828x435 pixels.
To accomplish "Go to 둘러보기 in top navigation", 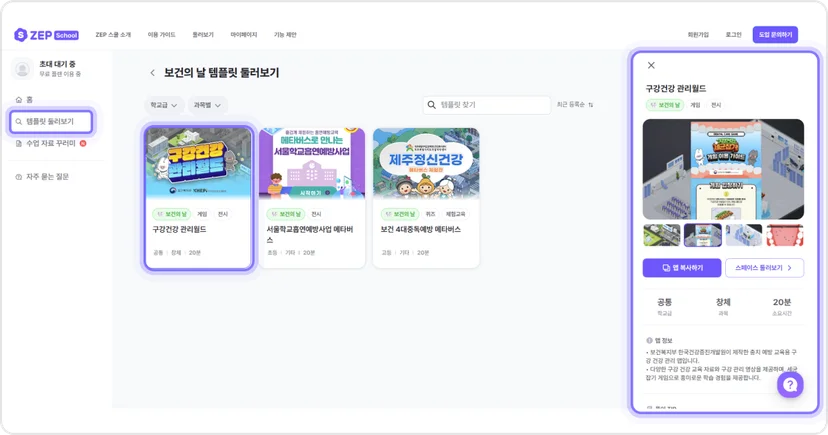I will coord(203,35).
